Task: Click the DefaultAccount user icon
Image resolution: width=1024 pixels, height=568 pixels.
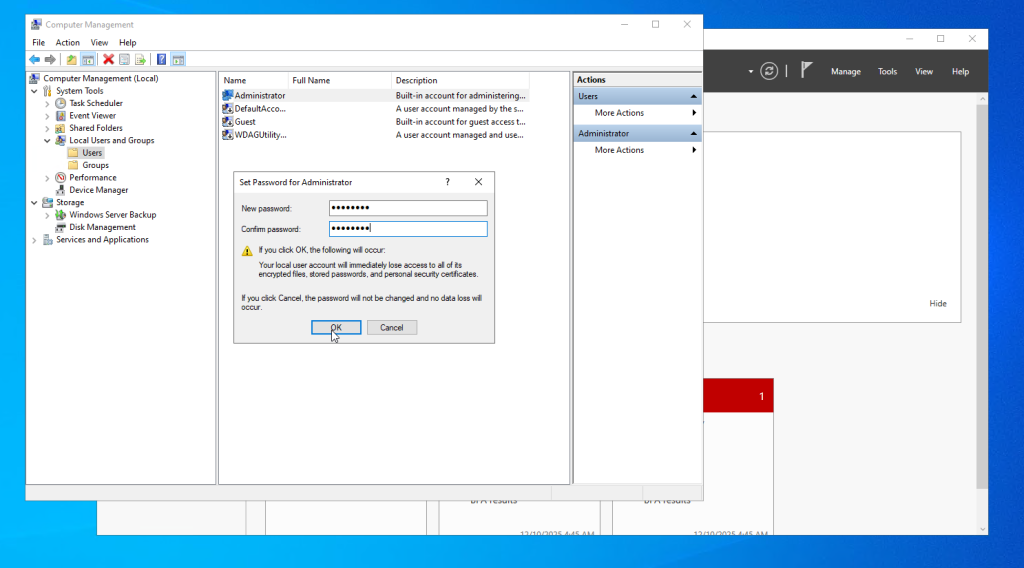Action: click(x=227, y=108)
